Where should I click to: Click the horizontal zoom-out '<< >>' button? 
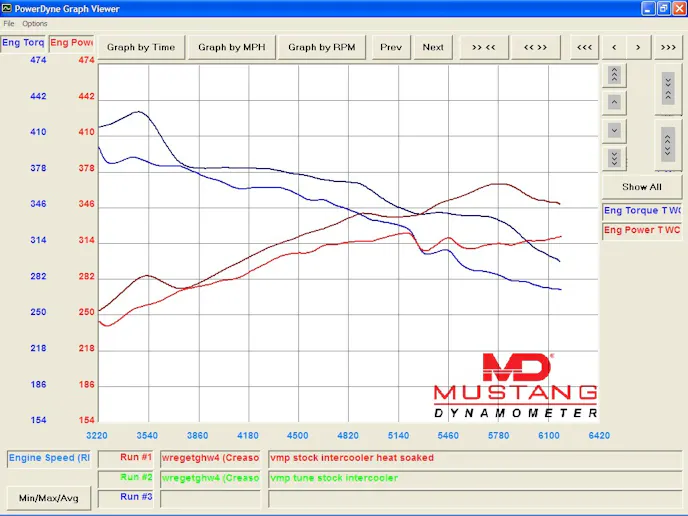535,47
